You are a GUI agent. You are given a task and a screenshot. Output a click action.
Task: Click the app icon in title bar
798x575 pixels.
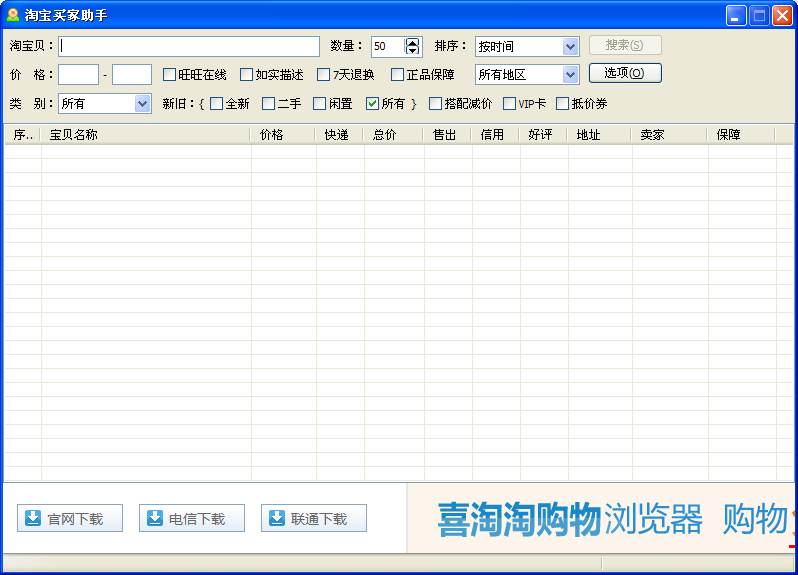point(13,15)
